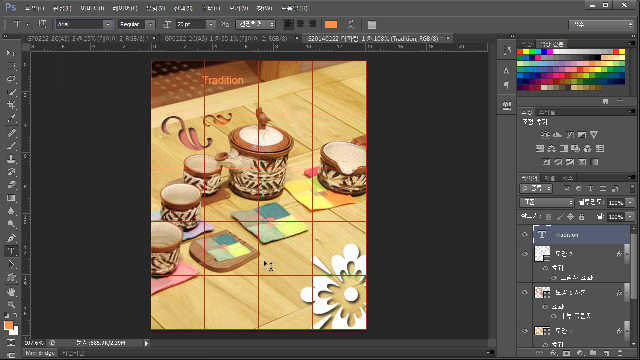The height and width of the screenshot is (360, 640).
Task: Open the font style dropdown showing Regular
Action: tap(150, 24)
